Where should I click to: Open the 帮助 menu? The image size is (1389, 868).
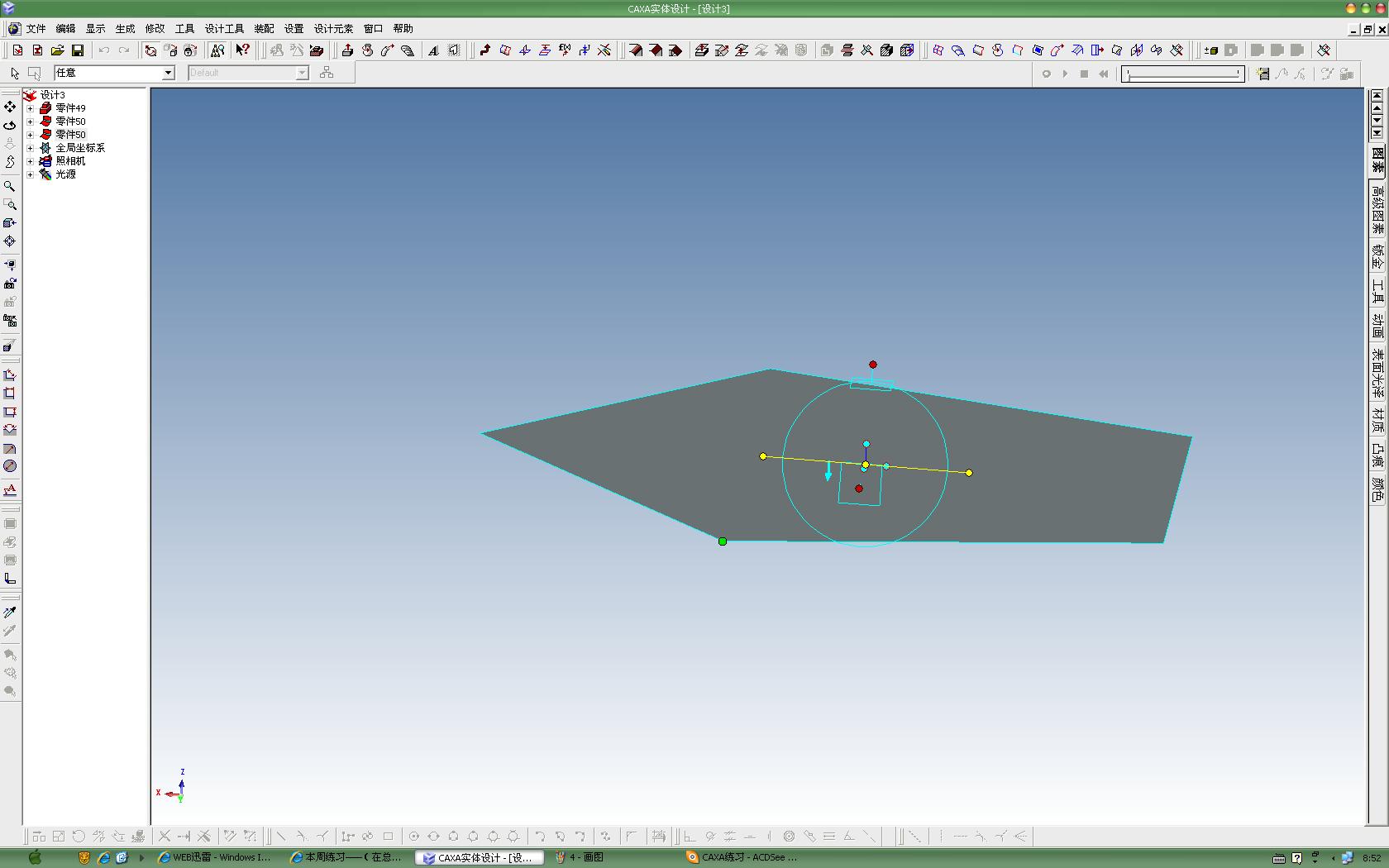point(403,28)
